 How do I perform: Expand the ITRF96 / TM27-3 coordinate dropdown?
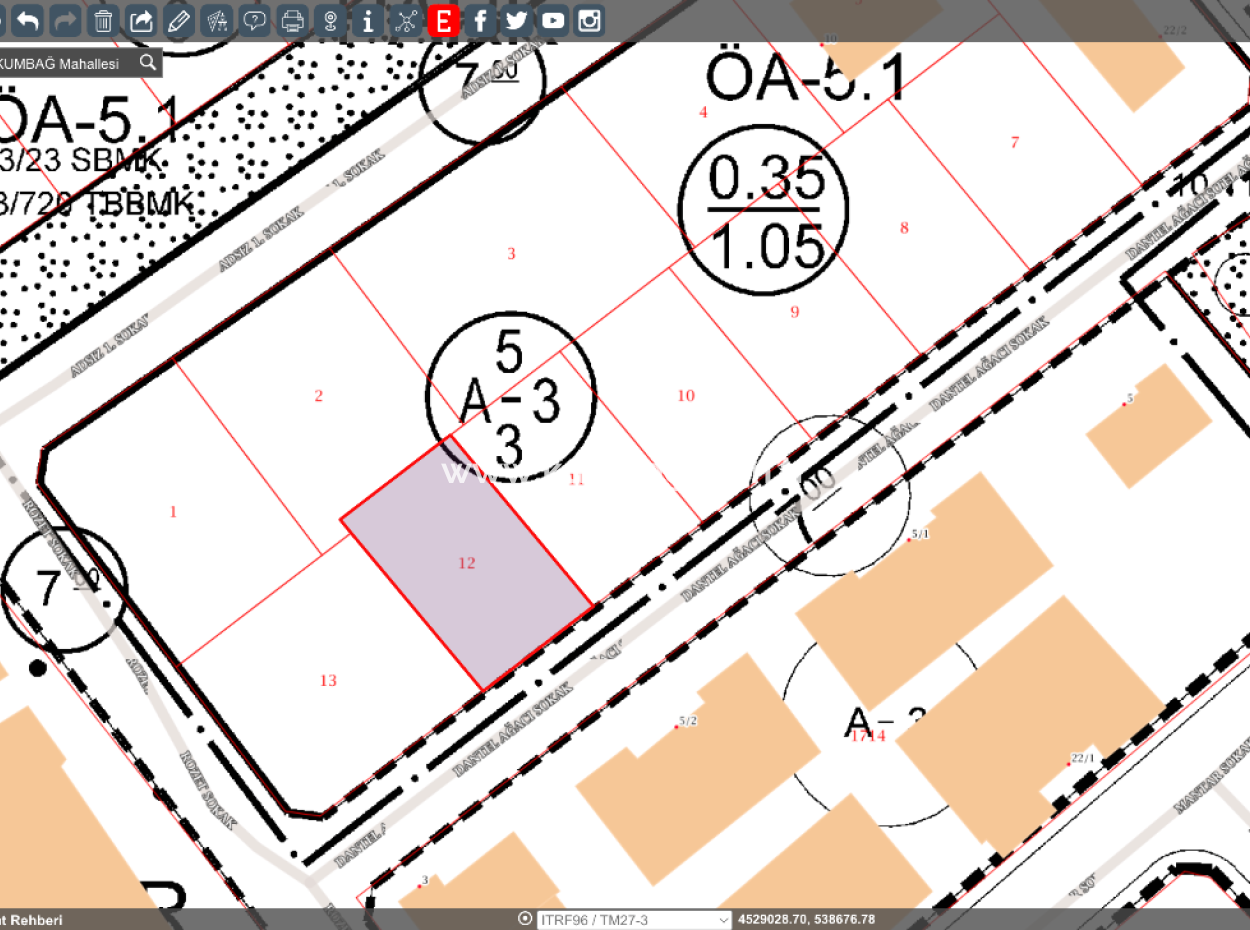click(x=634, y=919)
